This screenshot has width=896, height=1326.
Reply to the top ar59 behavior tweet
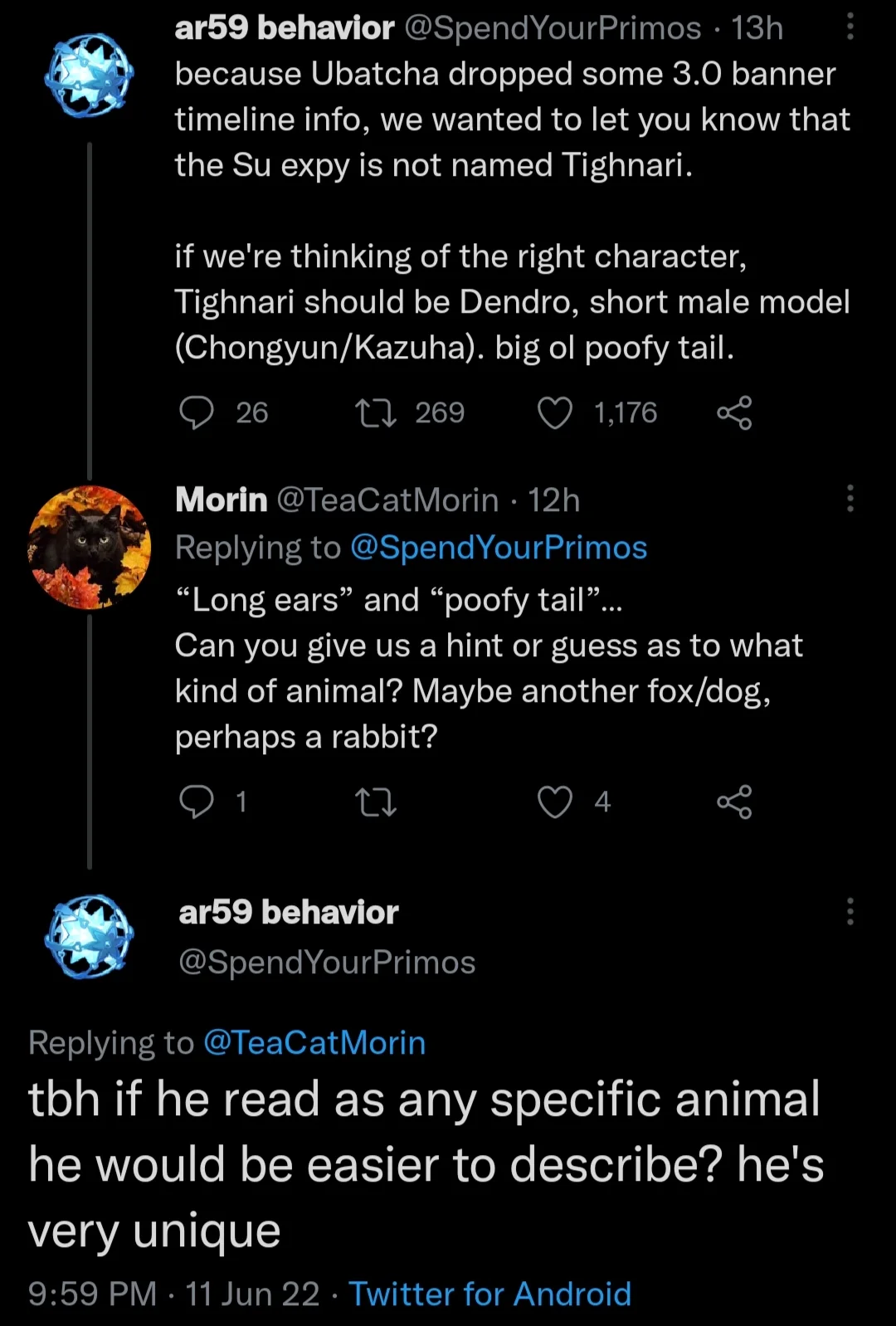click(197, 412)
